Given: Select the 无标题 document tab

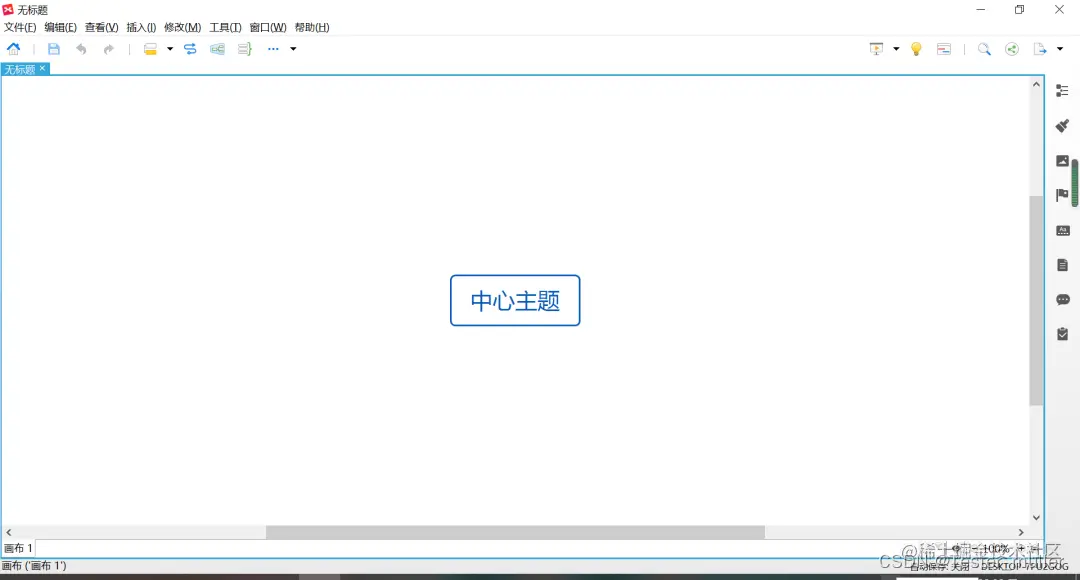Looking at the screenshot, I should (x=22, y=68).
